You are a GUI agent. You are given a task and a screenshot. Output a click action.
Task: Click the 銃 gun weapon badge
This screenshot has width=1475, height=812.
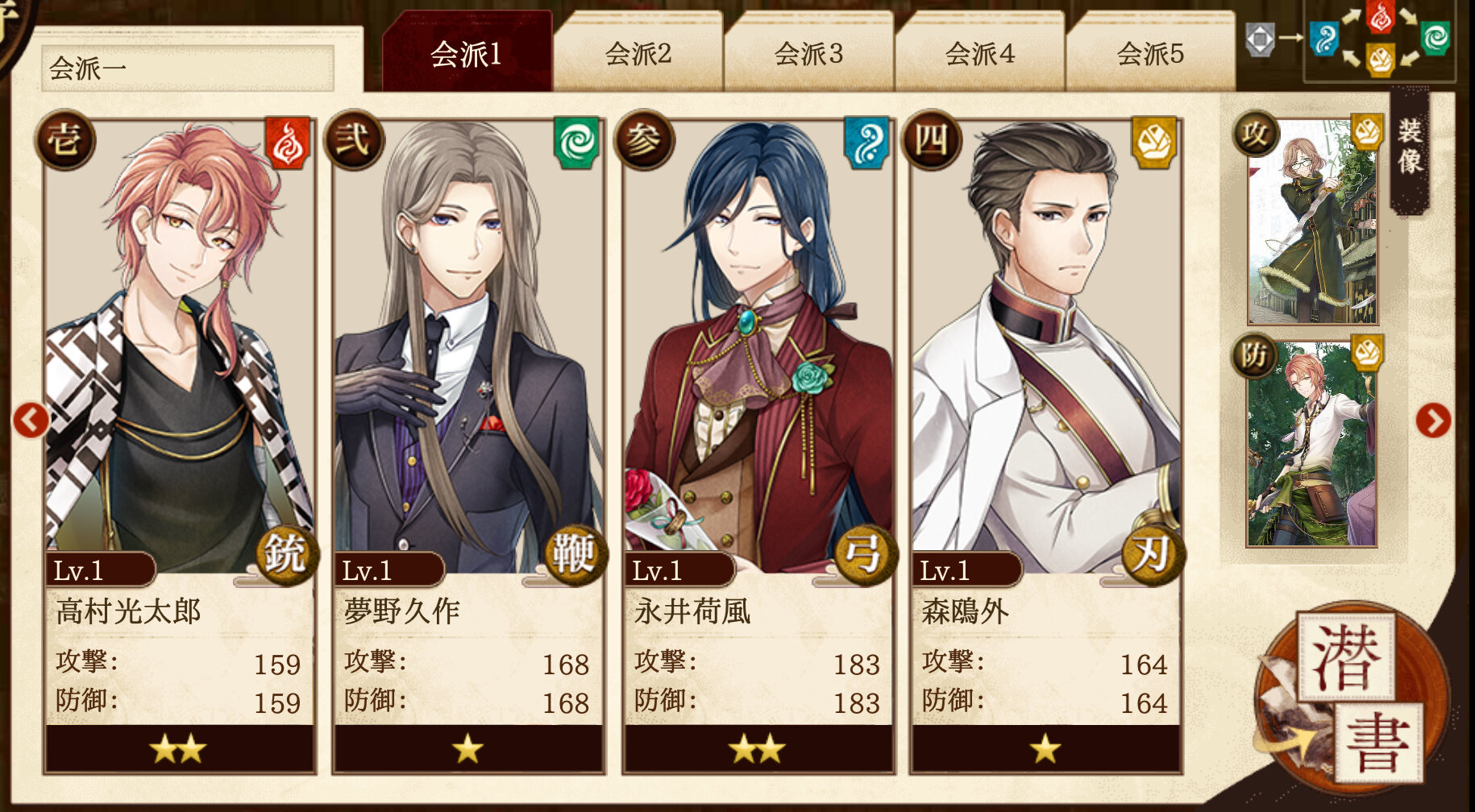point(286,553)
